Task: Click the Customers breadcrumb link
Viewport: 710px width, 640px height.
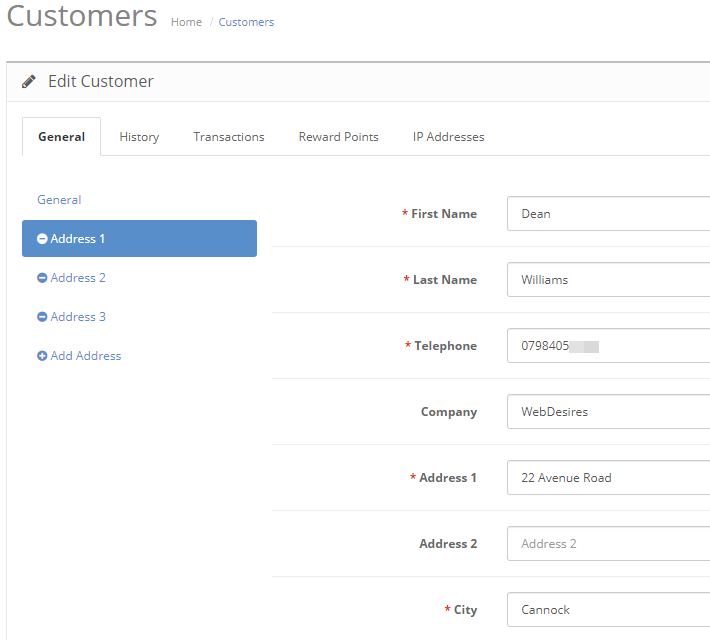Action: coord(246,22)
